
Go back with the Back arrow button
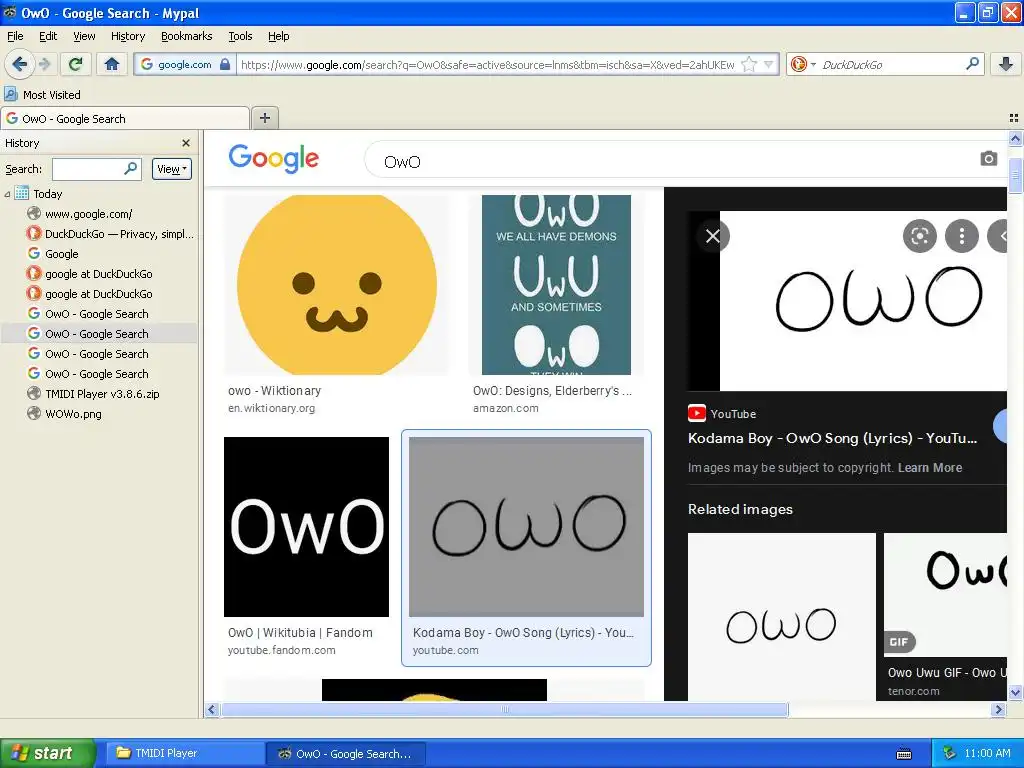tap(20, 64)
